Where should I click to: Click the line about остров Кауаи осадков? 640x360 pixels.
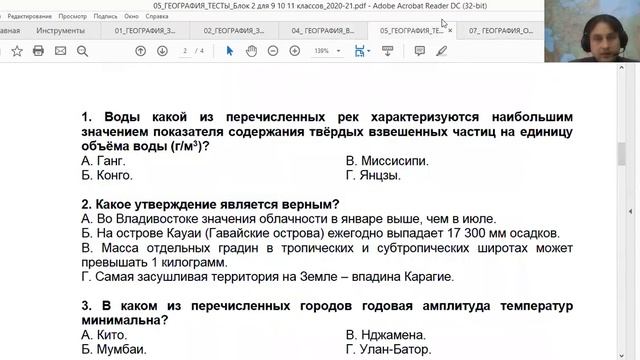[320, 233]
